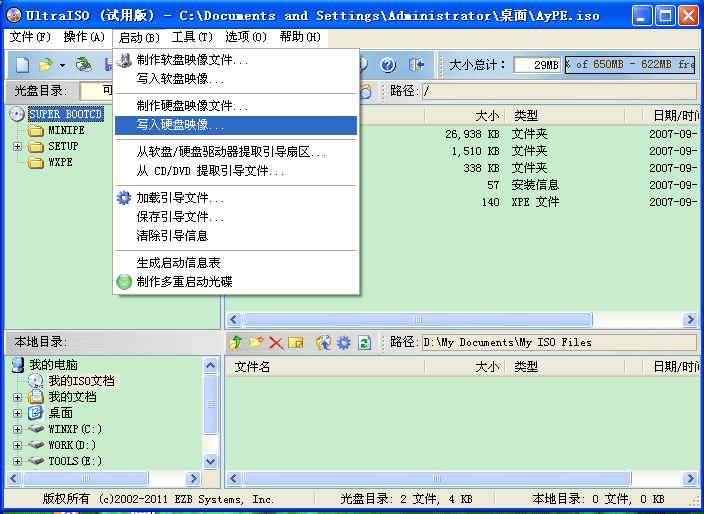Click the gear icon beside 加载引导文件
Screen dimensions: 704x514
click(124, 198)
